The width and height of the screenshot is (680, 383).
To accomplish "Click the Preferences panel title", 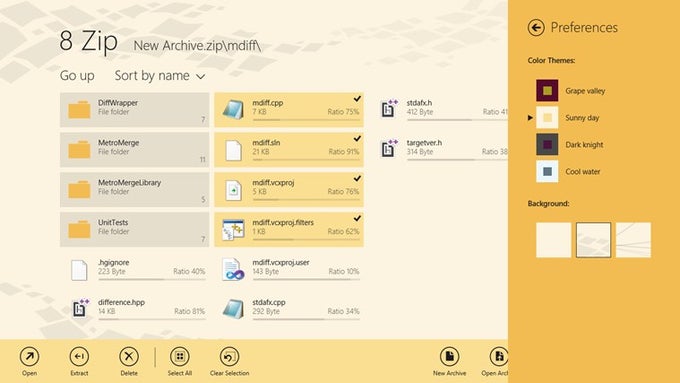I will point(584,28).
